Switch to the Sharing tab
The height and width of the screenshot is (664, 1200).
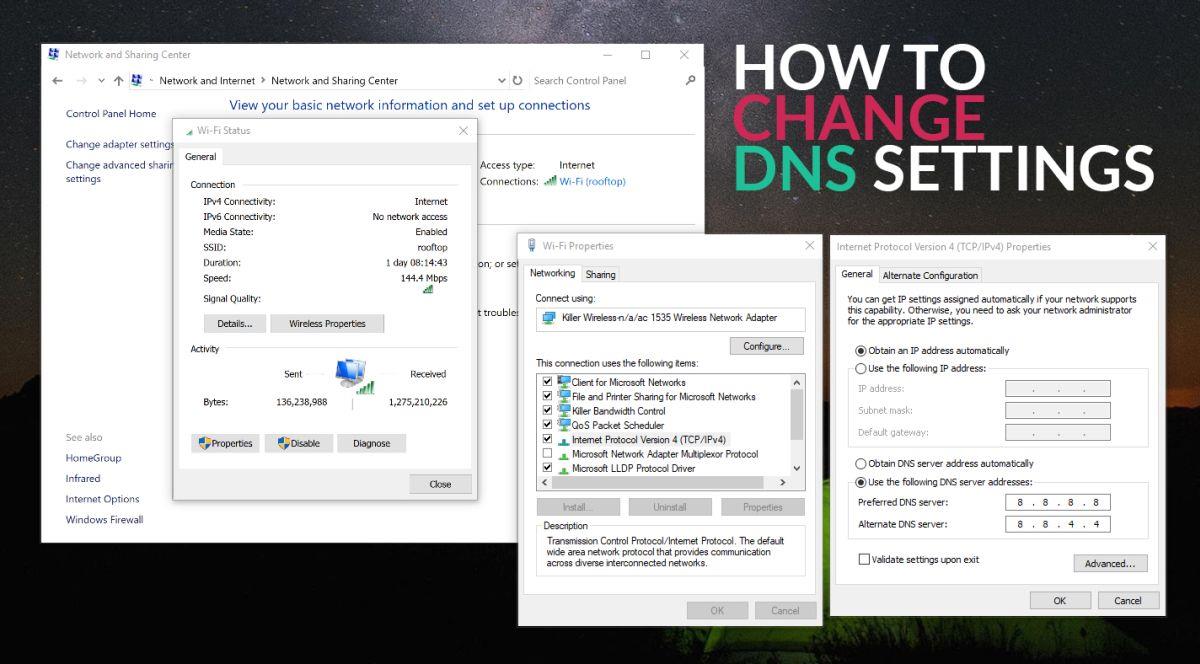pyautogui.click(x=600, y=275)
